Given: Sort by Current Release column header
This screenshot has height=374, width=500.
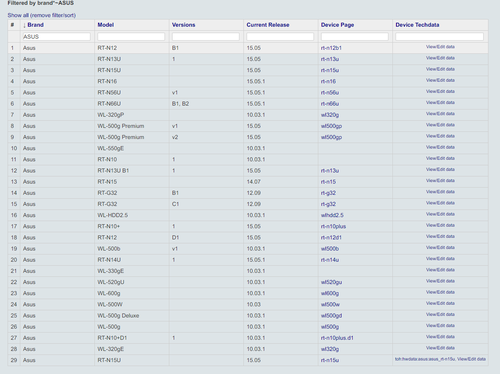Looking at the screenshot, I should 268,25.
